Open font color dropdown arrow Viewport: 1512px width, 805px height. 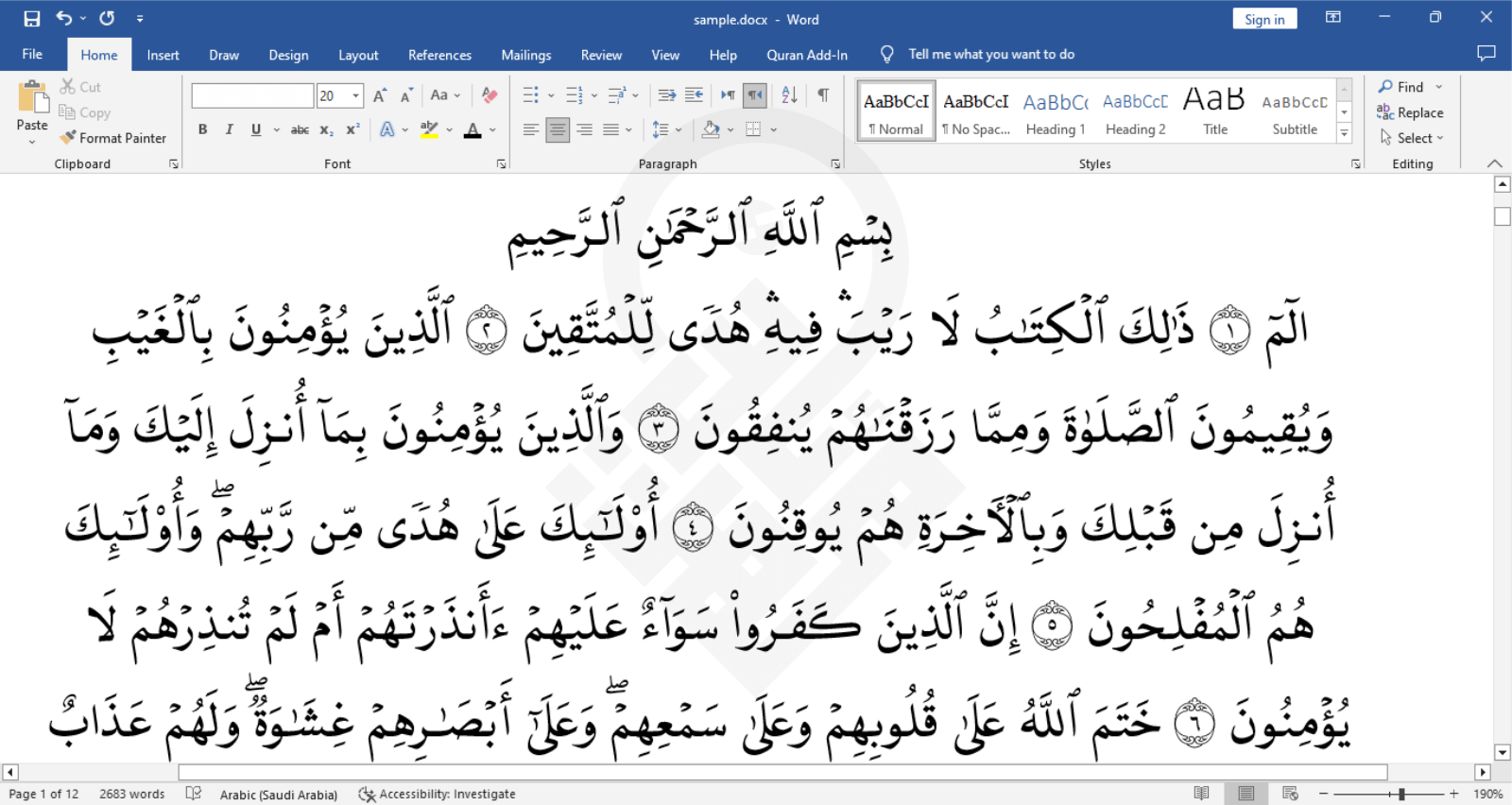(x=492, y=129)
